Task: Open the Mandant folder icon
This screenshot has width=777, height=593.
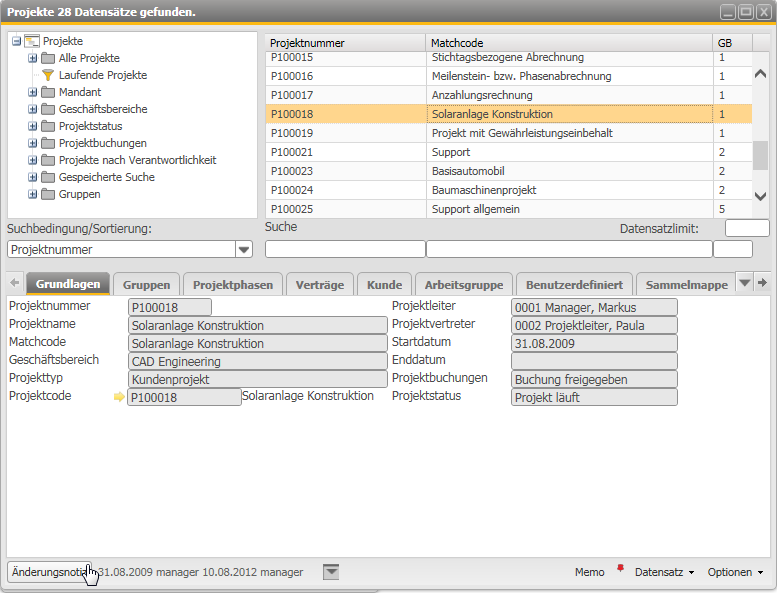Action: point(47,92)
